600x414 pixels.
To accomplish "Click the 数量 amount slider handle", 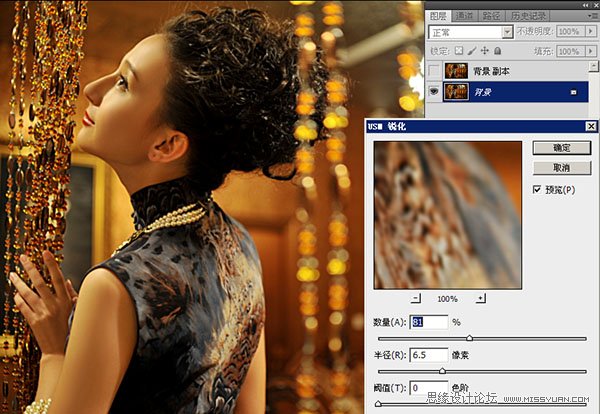I will click(x=470, y=338).
